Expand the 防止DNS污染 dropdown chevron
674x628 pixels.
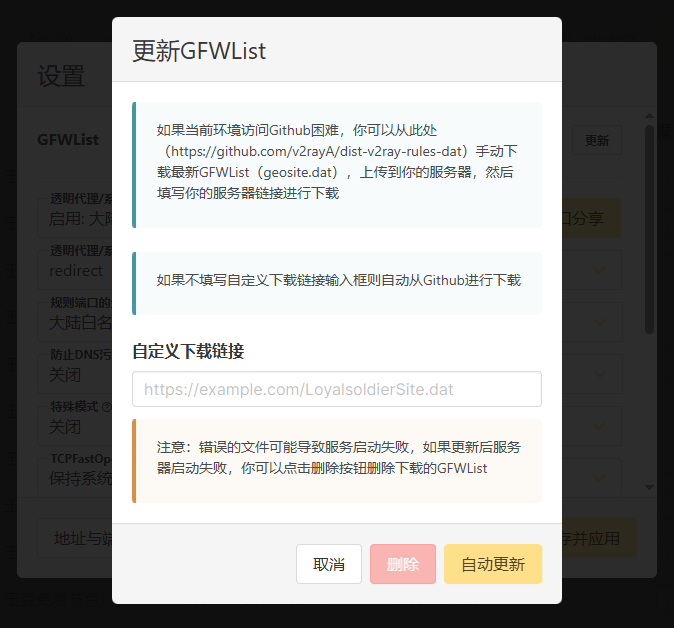[x=600, y=375]
